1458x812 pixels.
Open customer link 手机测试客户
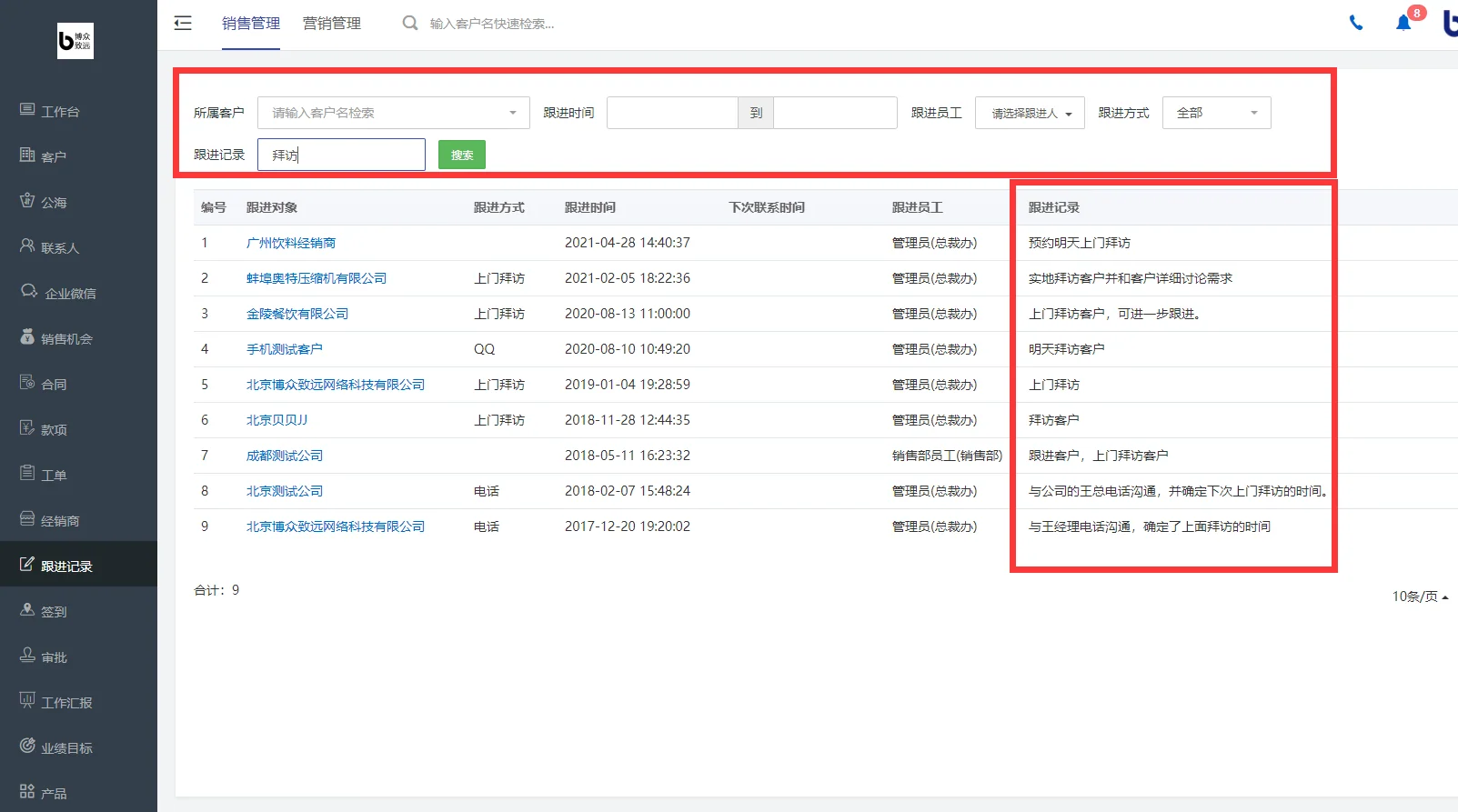tap(285, 349)
